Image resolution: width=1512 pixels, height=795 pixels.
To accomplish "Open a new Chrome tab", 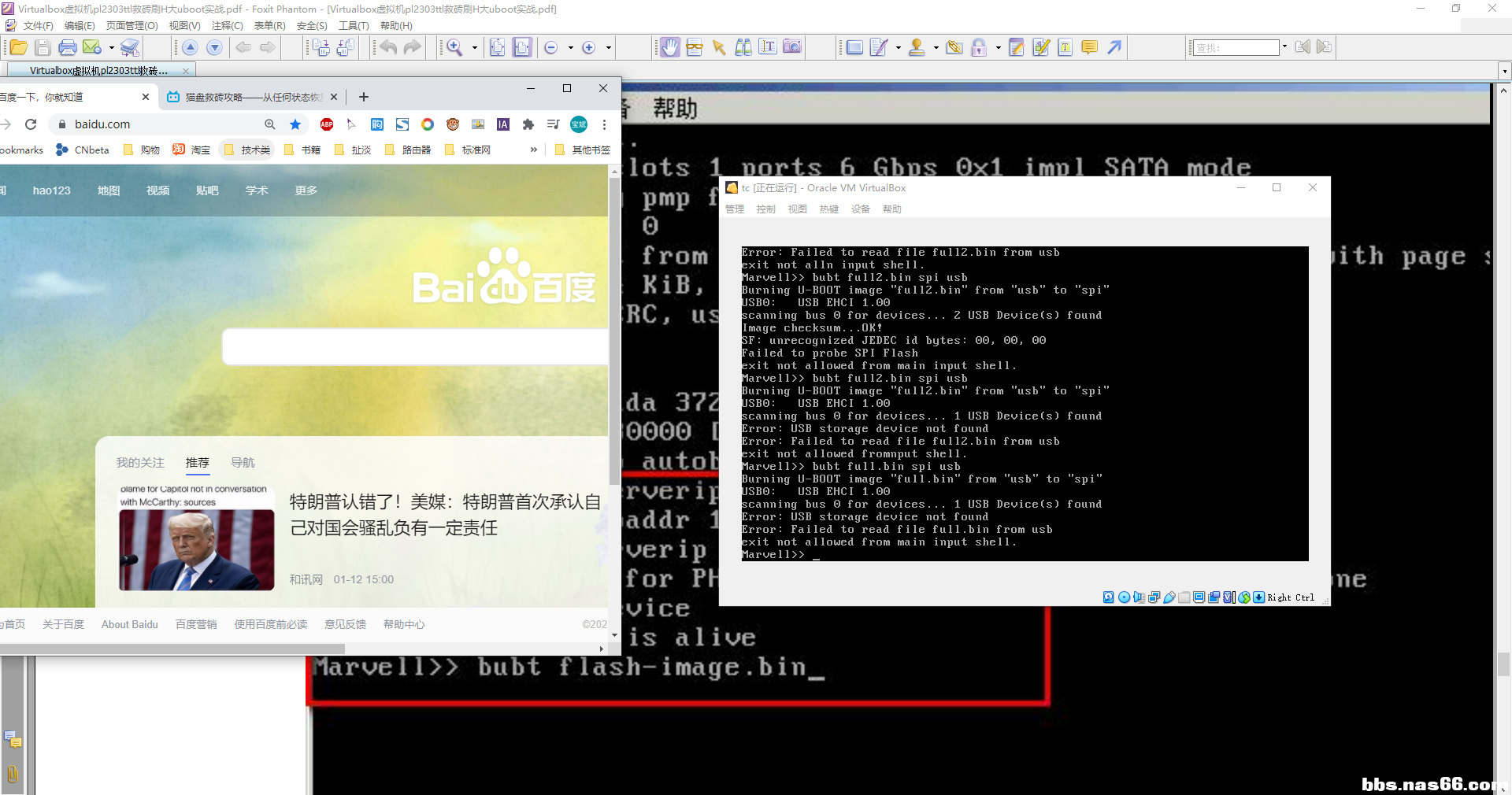I will pyautogui.click(x=363, y=97).
